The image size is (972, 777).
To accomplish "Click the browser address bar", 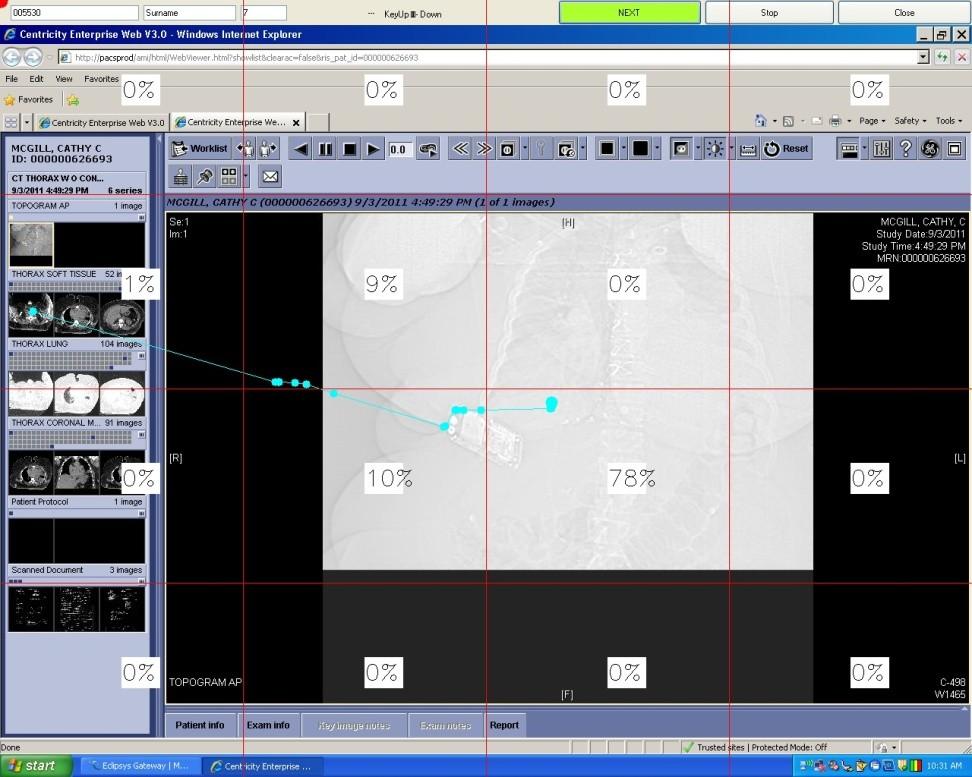I will pos(494,57).
